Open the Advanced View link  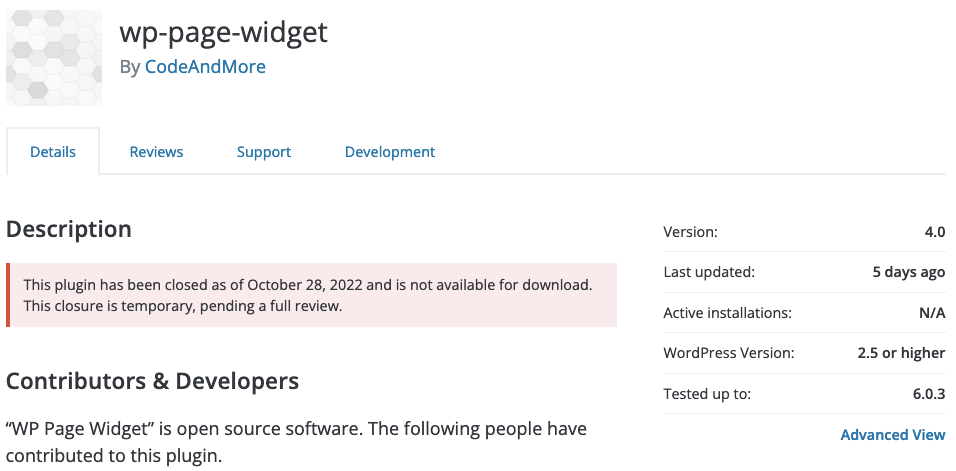pyautogui.click(x=893, y=434)
